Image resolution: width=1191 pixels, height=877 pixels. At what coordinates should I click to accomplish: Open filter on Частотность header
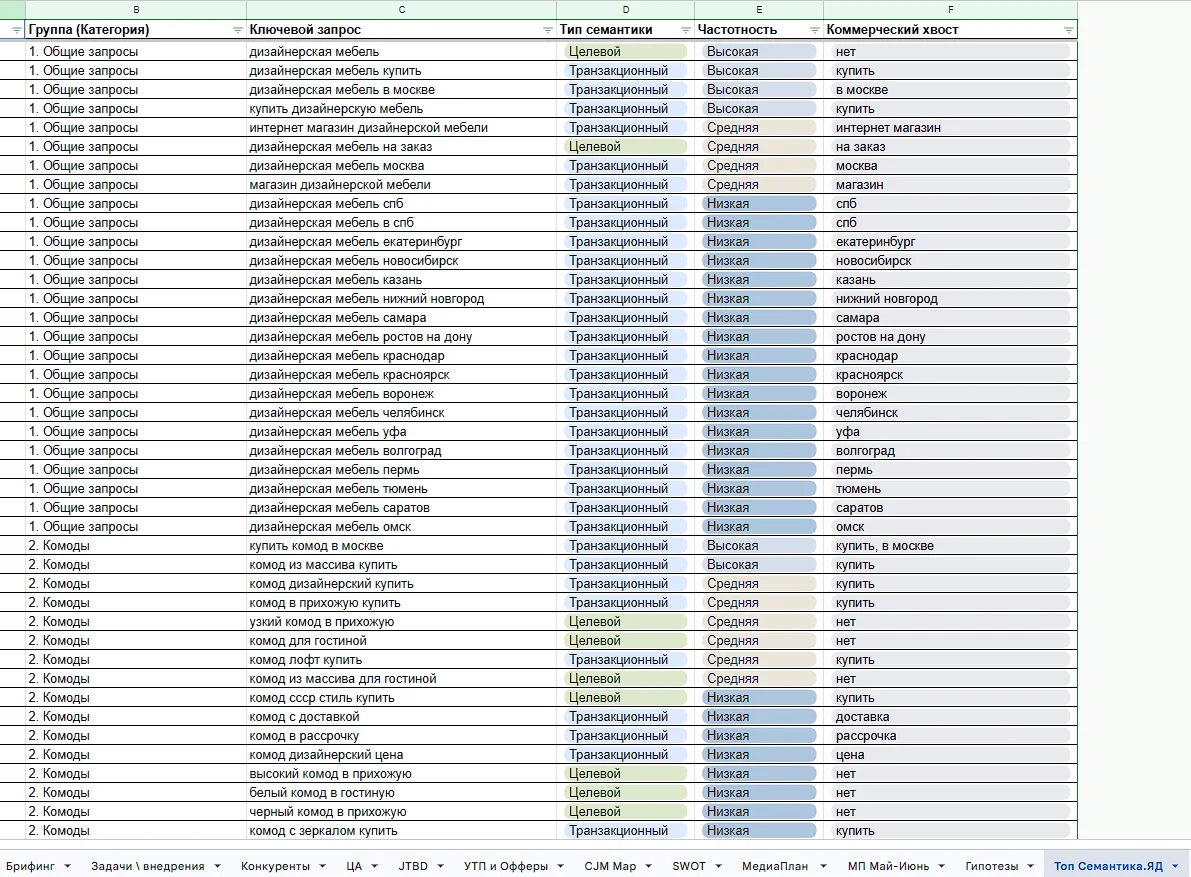tap(814, 30)
